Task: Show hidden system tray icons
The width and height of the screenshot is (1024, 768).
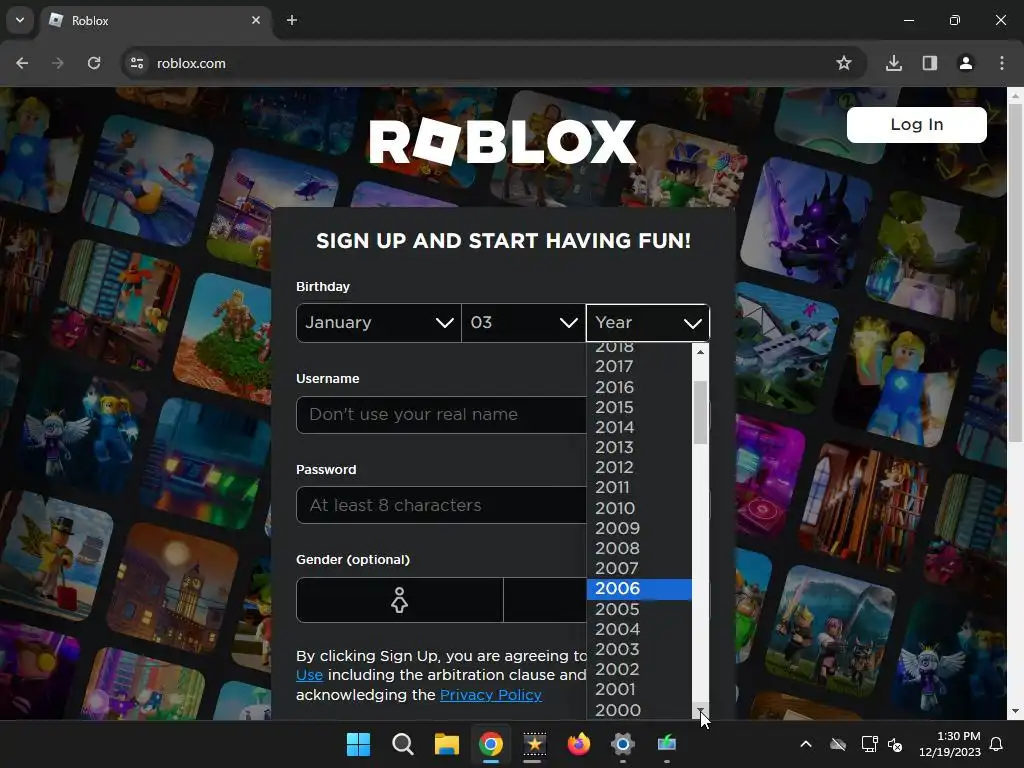Action: [806, 744]
